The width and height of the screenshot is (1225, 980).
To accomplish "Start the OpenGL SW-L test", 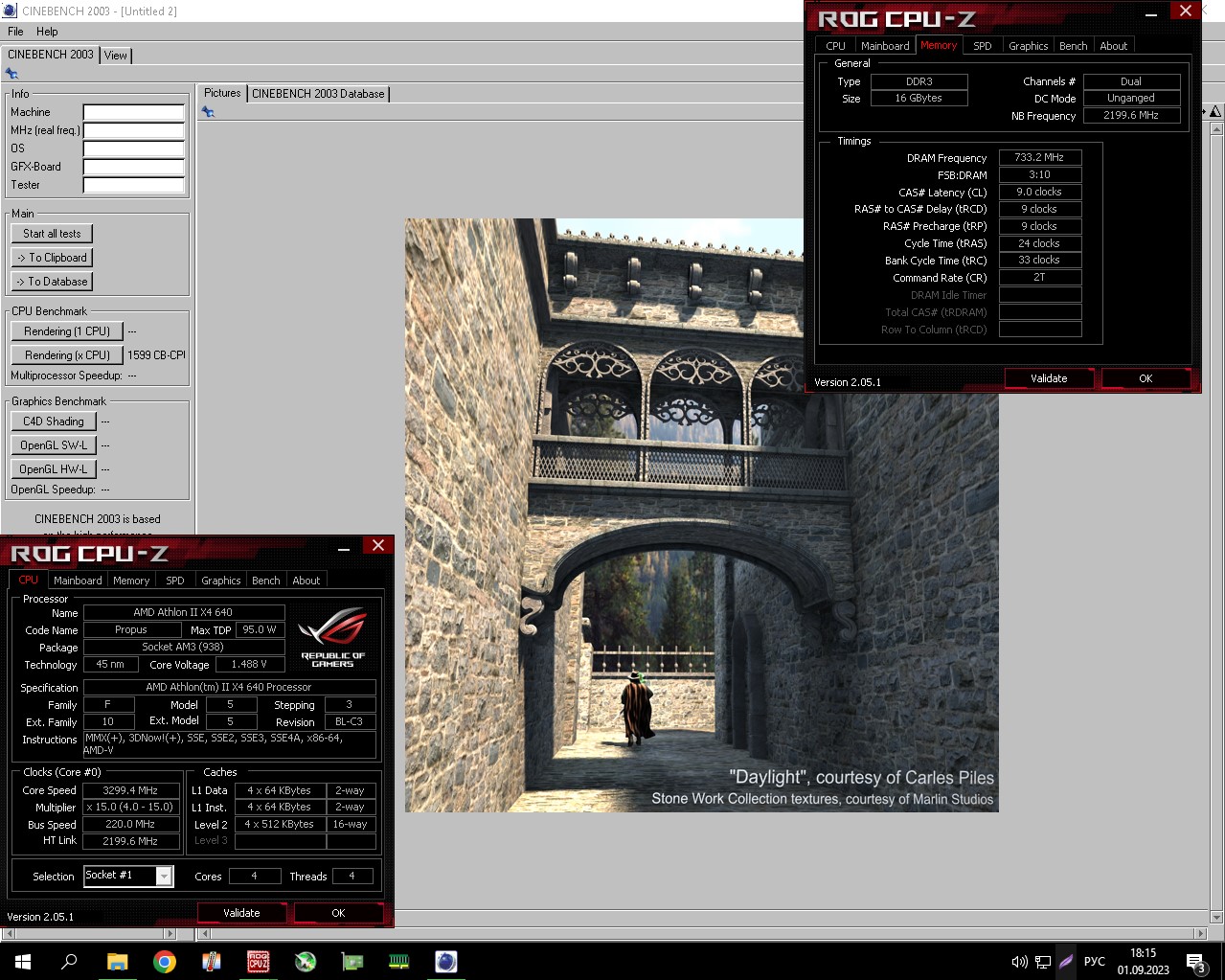I will [x=54, y=445].
